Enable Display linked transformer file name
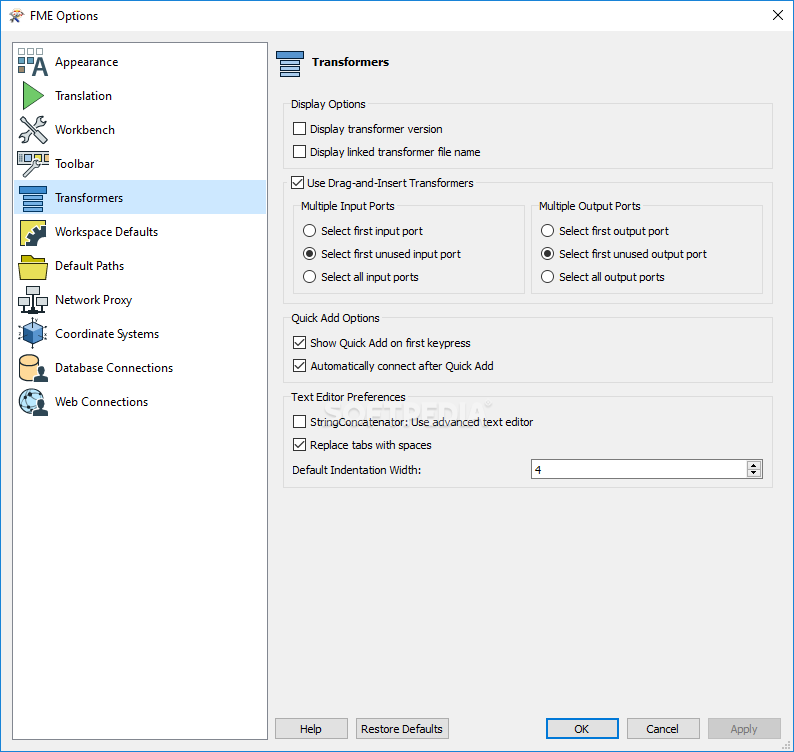 [299, 151]
